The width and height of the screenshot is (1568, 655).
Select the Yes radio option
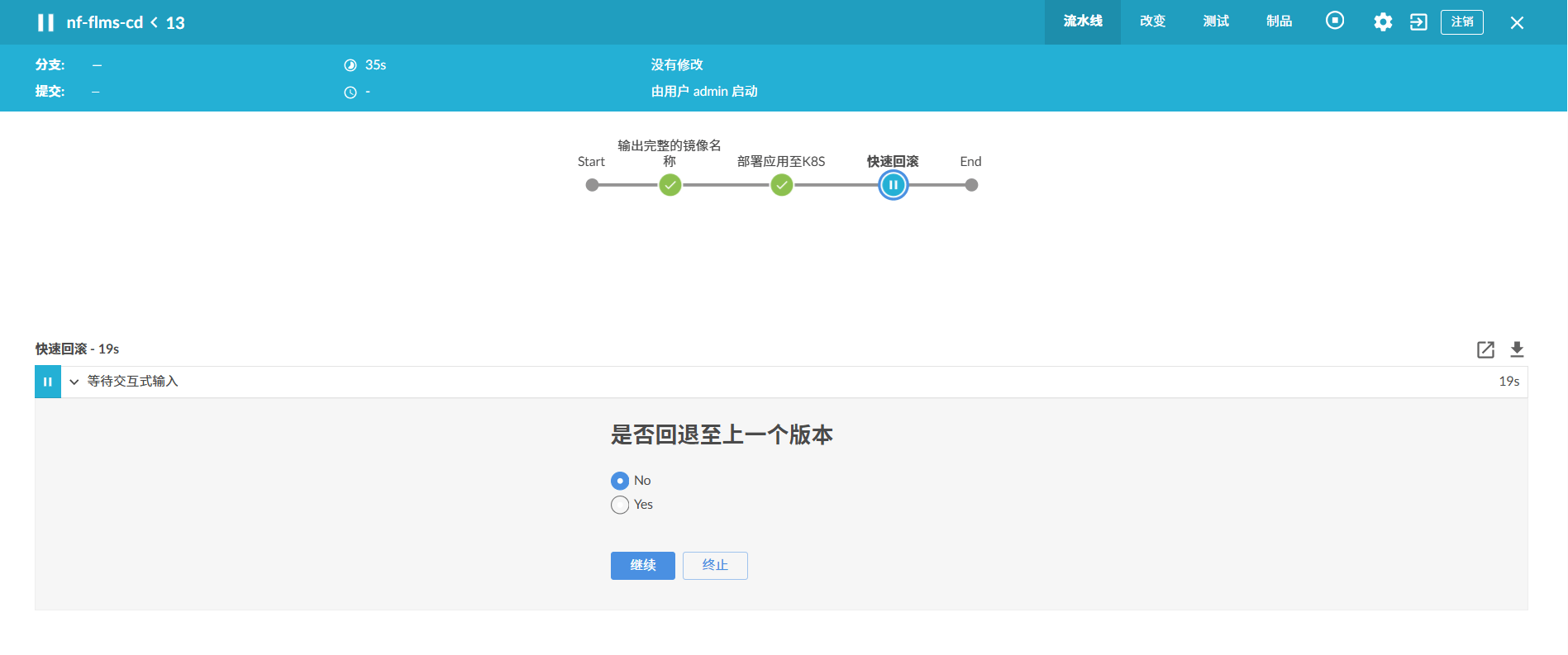620,505
